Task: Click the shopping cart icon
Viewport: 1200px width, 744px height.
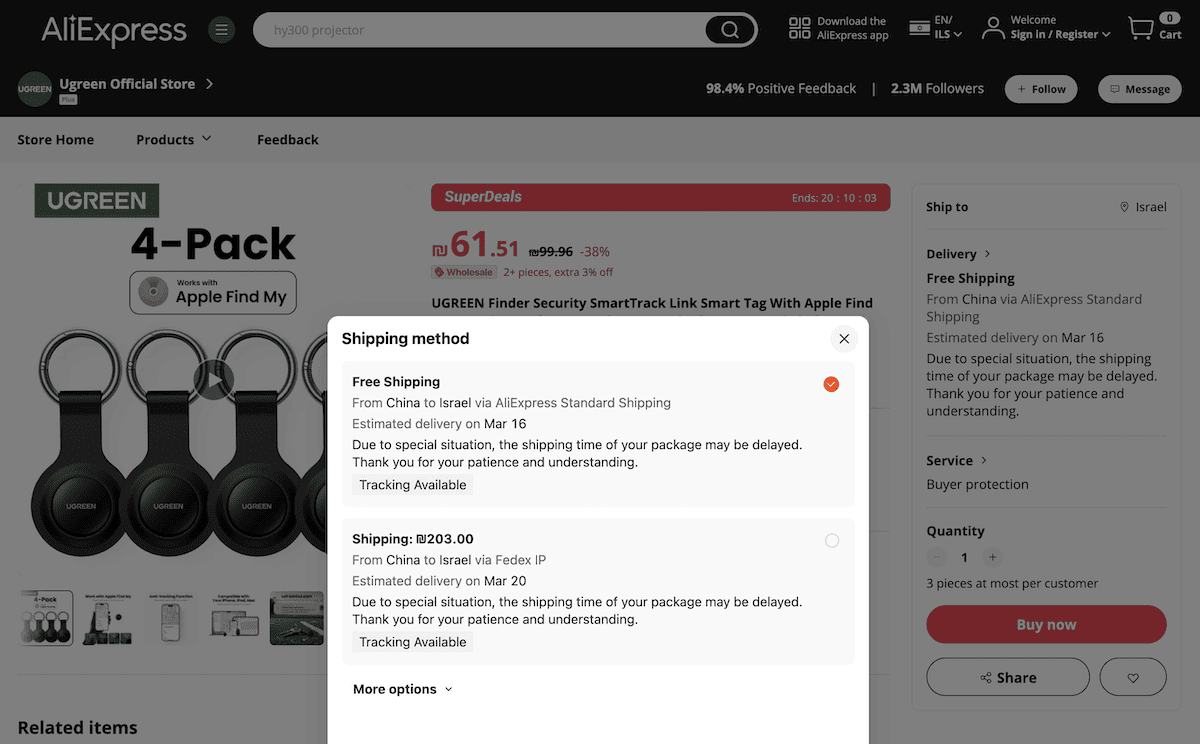Action: click(x=1143, y=28)
